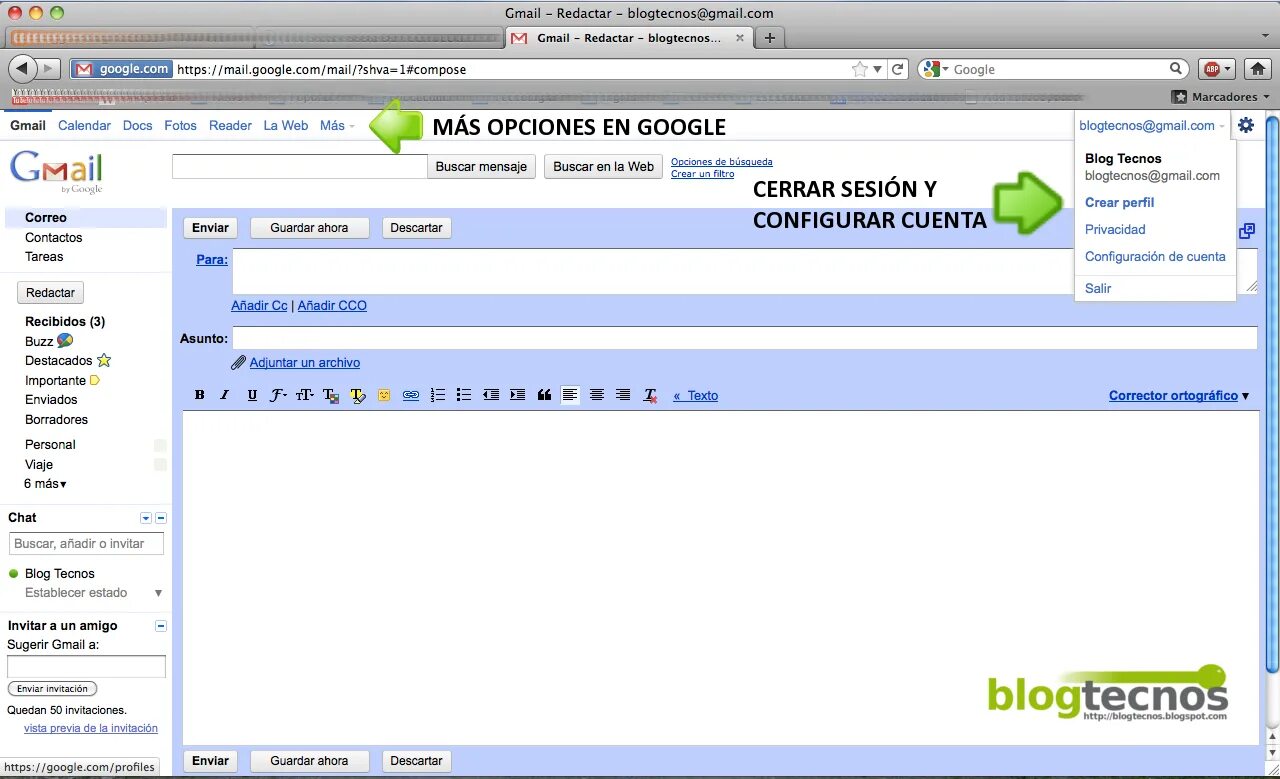Open the font size picker

coord(305,395)
